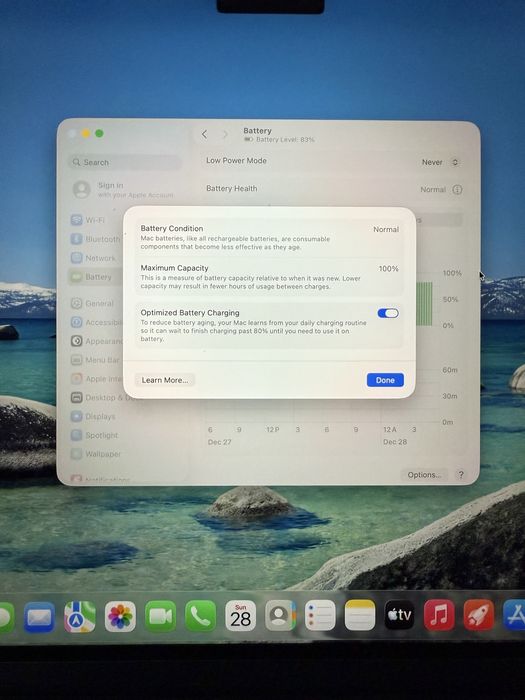The image size is (525, 700).
Task: Click the yellow minimize window button
Action: coord(86,133)
